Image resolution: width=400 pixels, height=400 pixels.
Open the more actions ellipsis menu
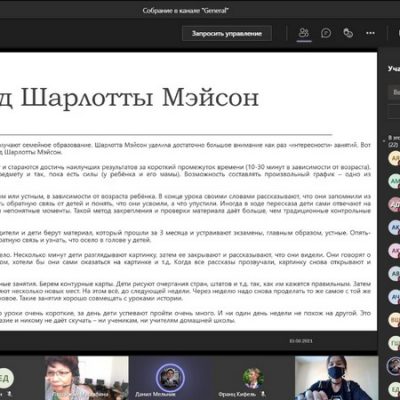[x=370, y=33]
